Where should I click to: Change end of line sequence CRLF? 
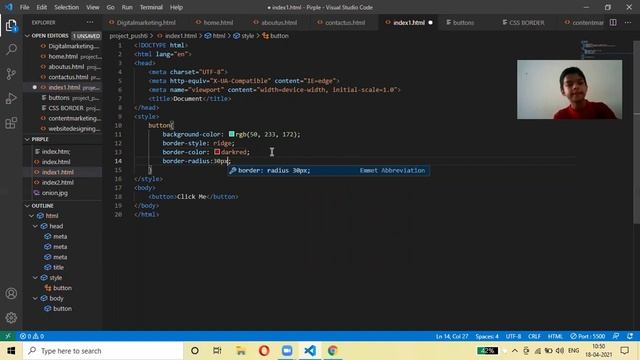[534, 336]
